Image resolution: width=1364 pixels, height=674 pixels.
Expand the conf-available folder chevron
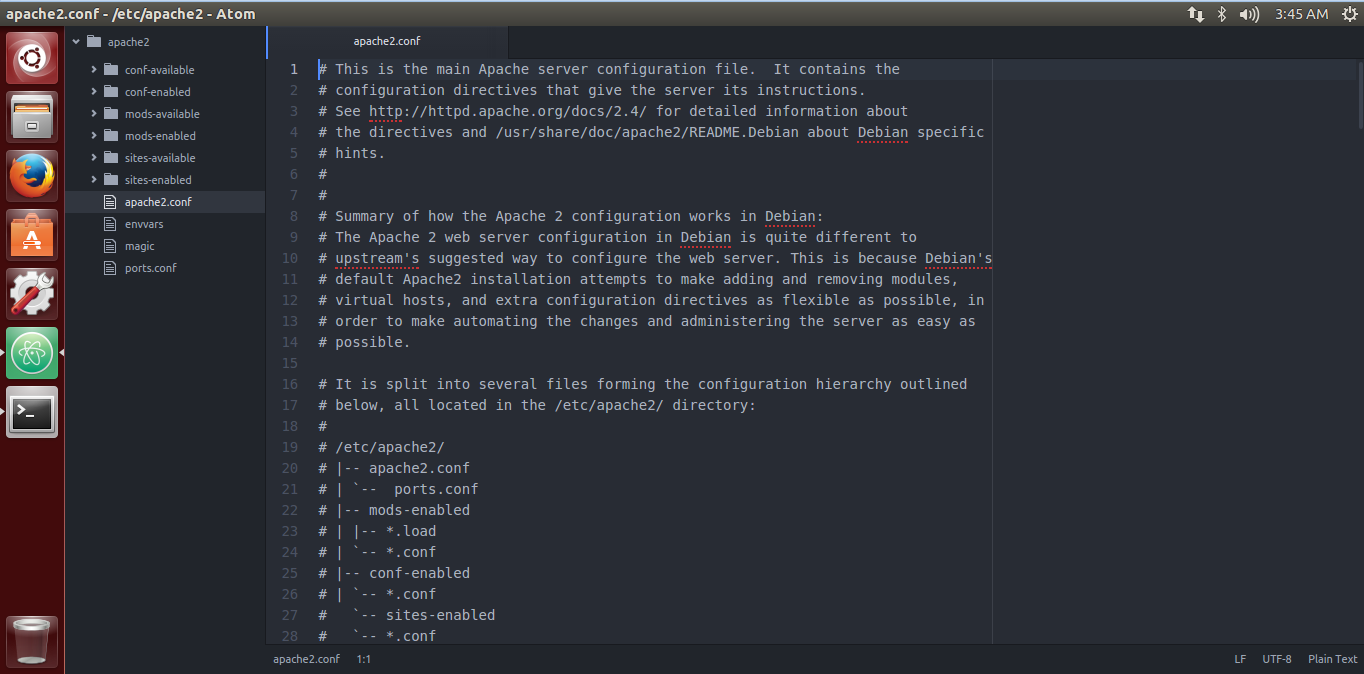(93, 70)
